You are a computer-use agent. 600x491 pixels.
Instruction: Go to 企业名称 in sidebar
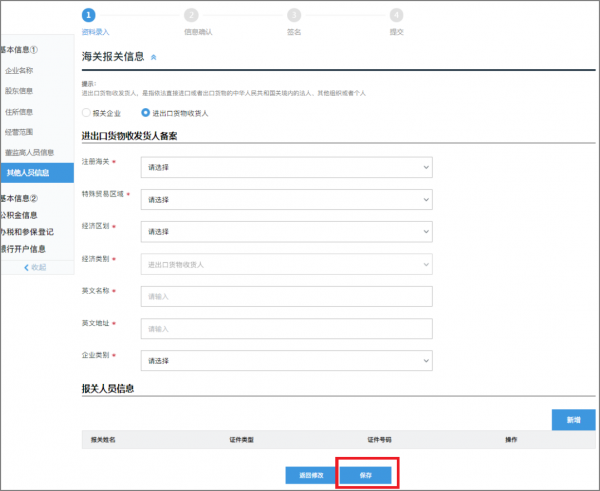[19, 71]
